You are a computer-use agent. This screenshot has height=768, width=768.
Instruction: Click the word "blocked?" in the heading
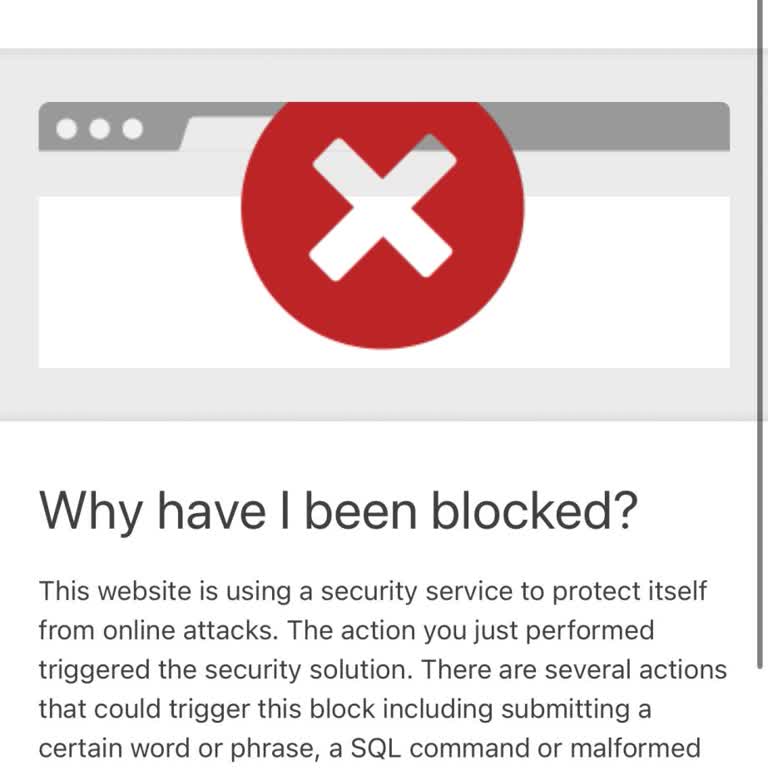[534, 511]
